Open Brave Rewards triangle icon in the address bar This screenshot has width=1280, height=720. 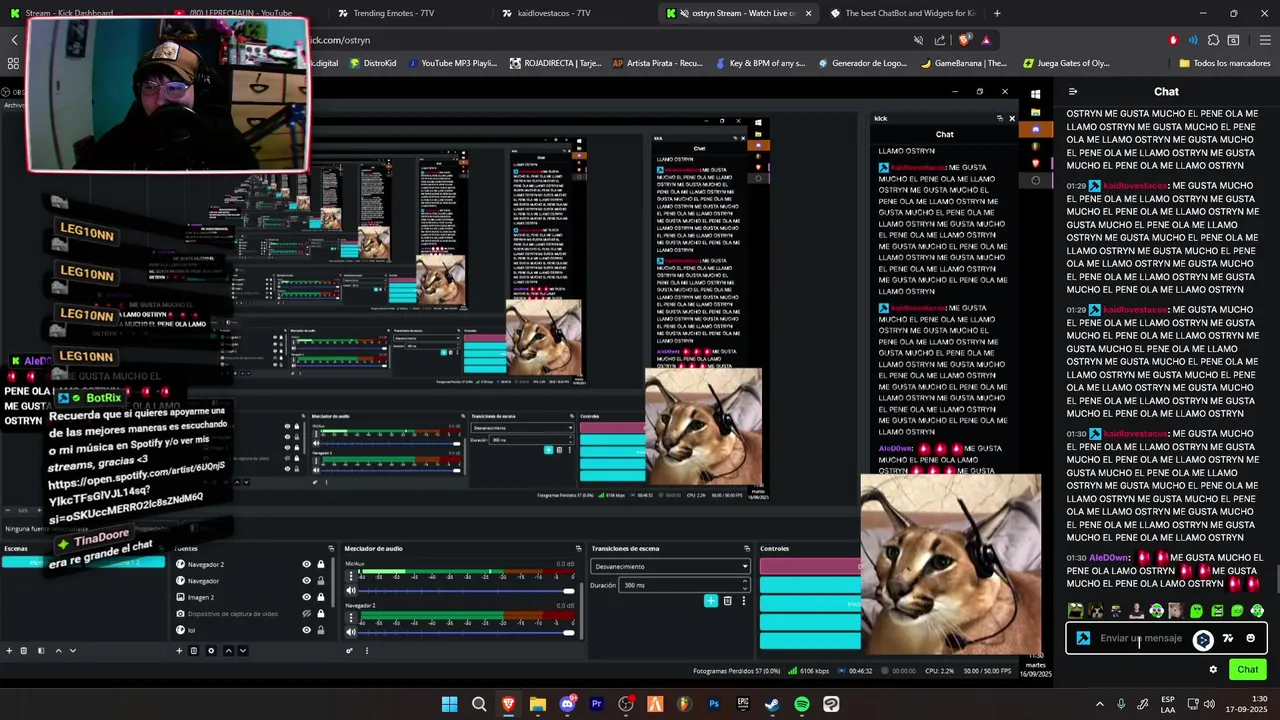click(986, 40)
